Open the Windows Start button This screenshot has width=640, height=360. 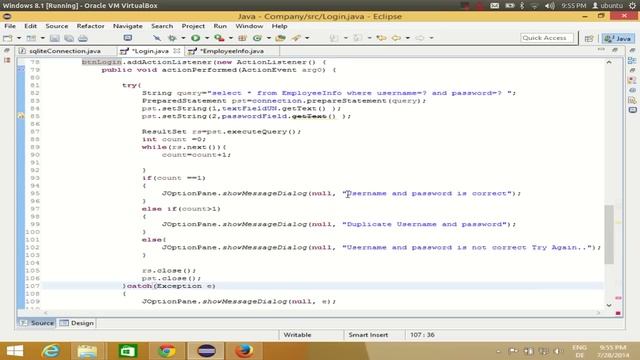pyautogui.click(x=15, y=351)
